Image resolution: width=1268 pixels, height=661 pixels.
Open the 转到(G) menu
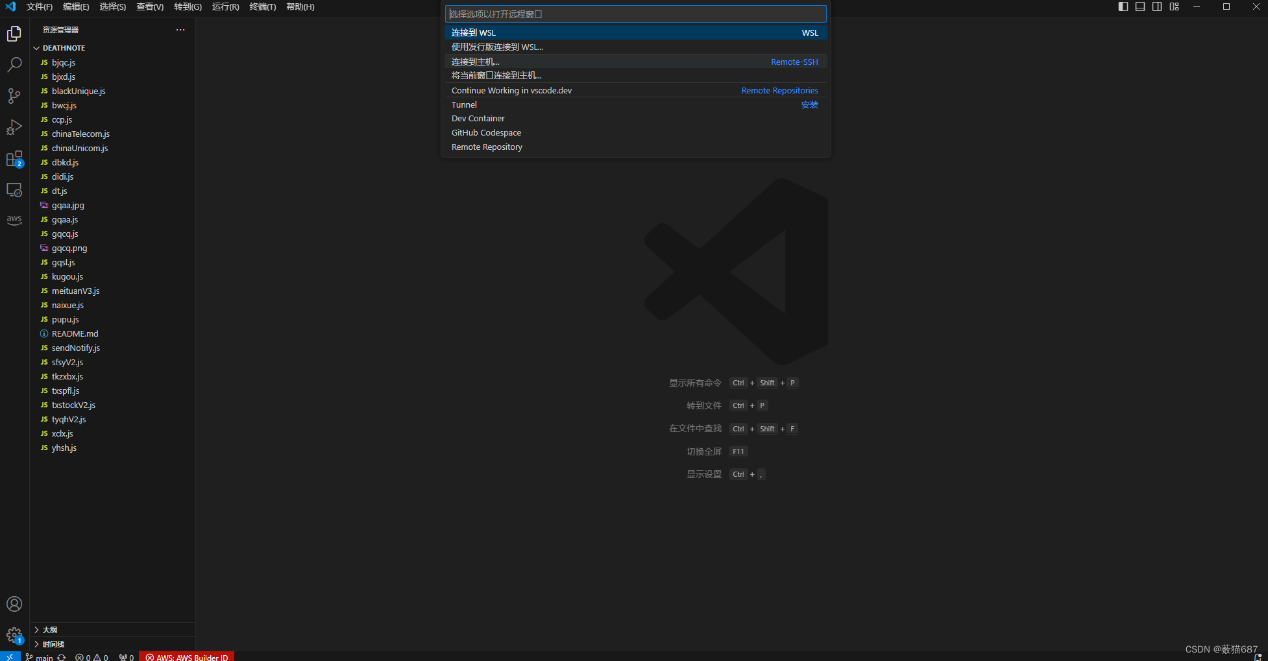point(188,6)
